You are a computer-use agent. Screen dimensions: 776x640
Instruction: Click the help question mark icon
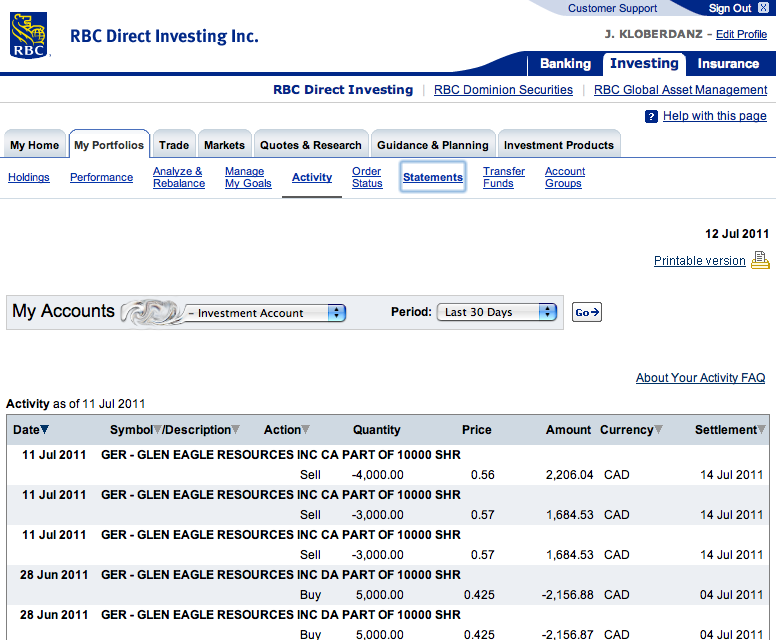coord(651,116)
